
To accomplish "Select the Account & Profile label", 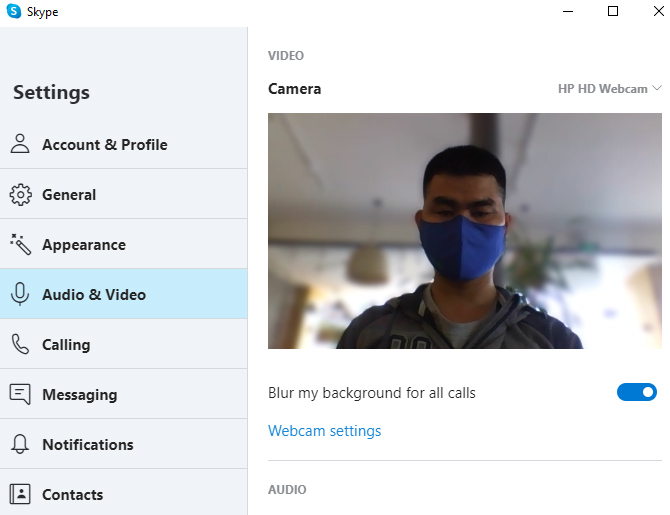I will [104, 144].
